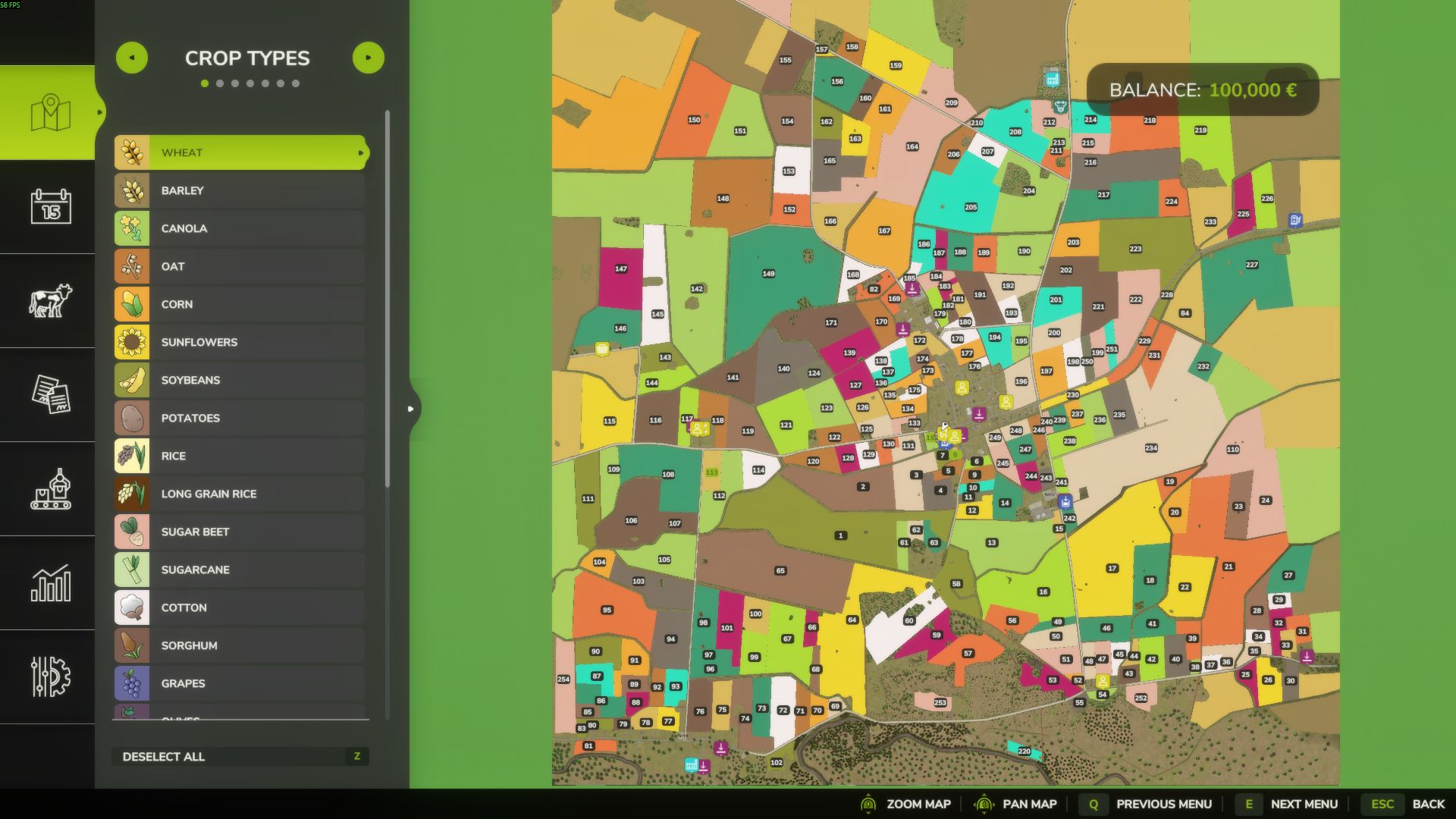1456x819 pixels.
Task: Open the animals cow icon
Action: pyautogui.click(x=50, y=300)
